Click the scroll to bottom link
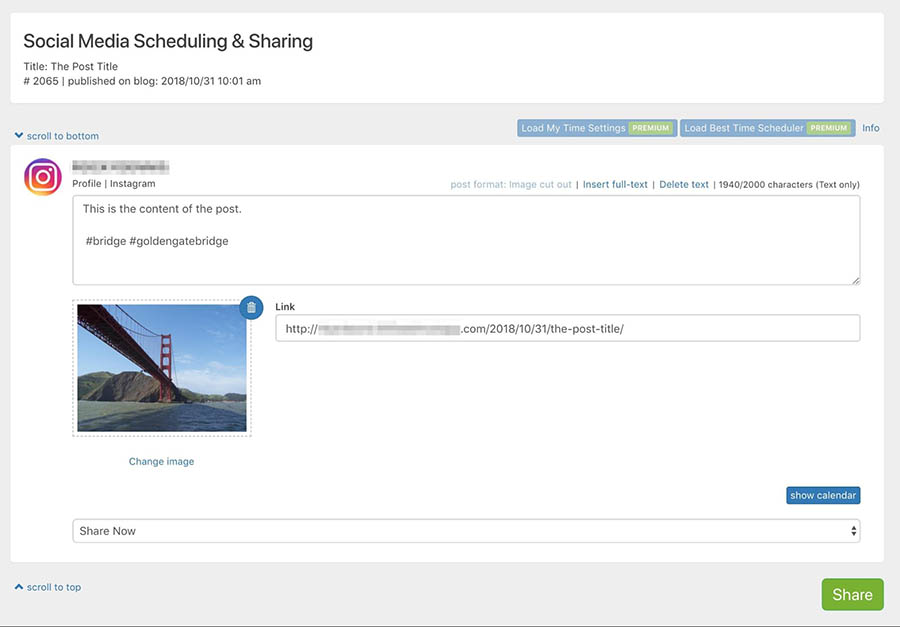 coord(62,136)
